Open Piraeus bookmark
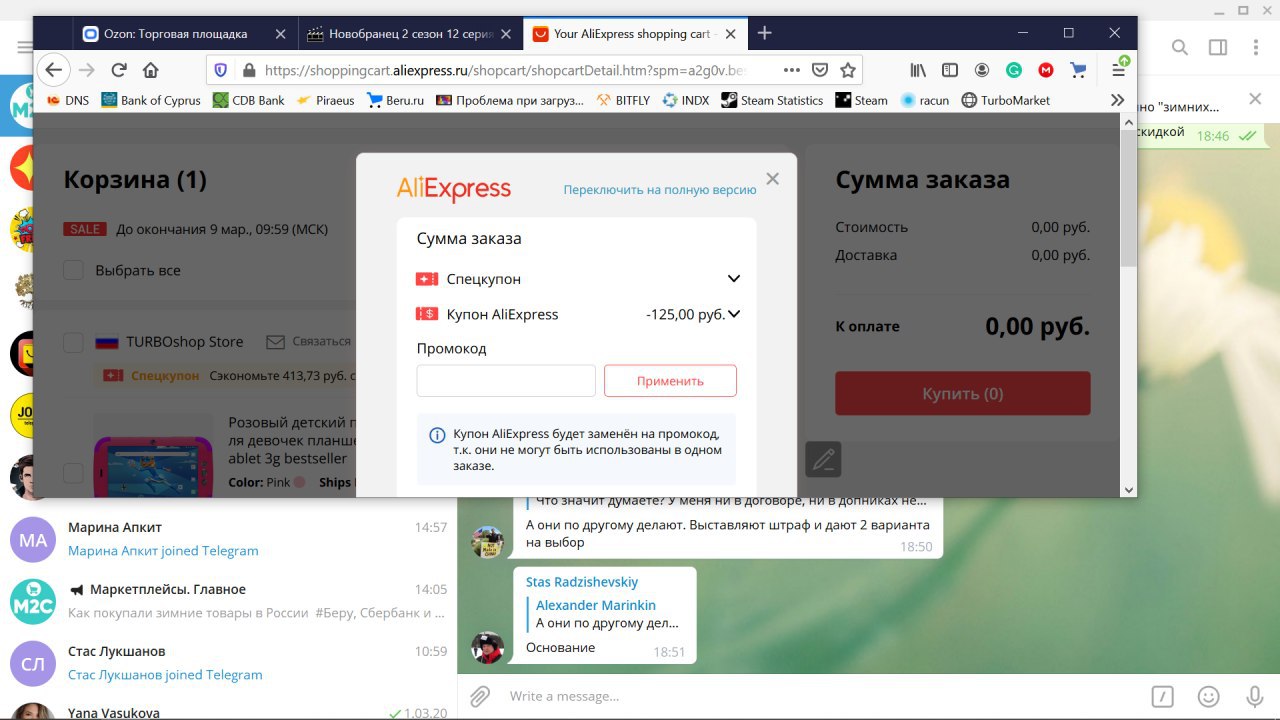1280x720 pixels. pos(325,100)
